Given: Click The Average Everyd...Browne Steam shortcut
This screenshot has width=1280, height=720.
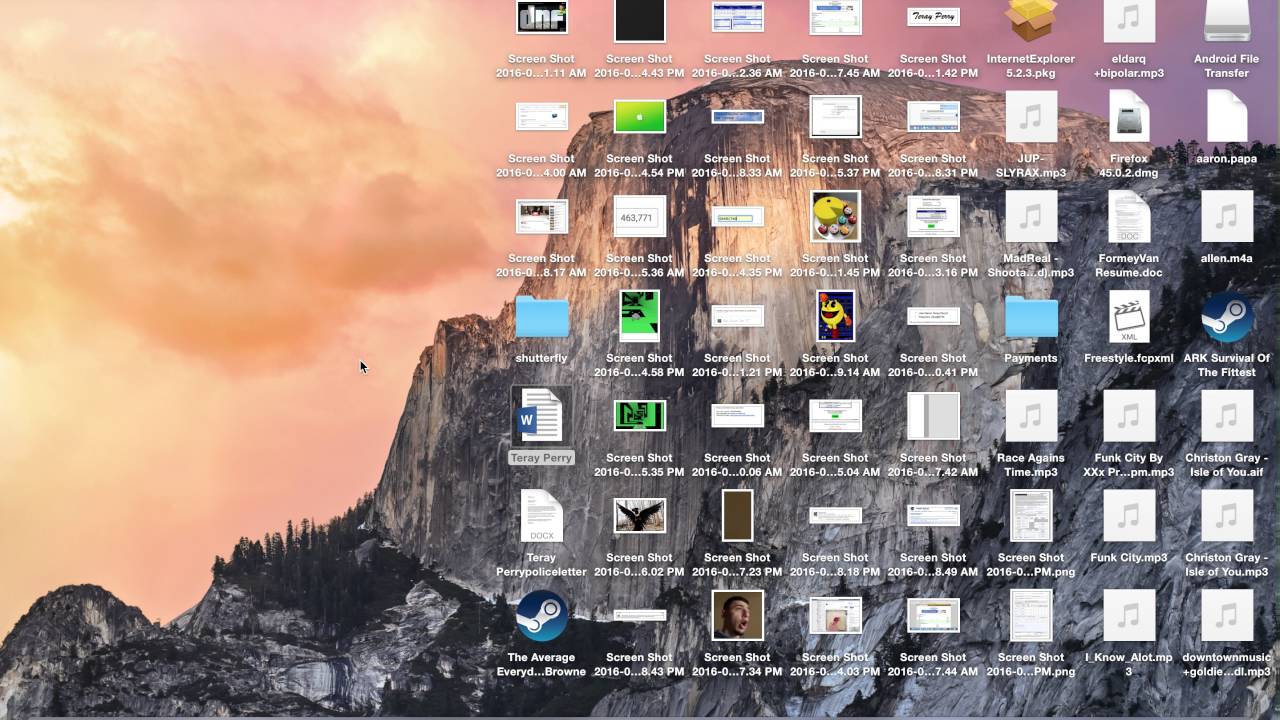Looking at the screenshot, I should click(541, 615).
